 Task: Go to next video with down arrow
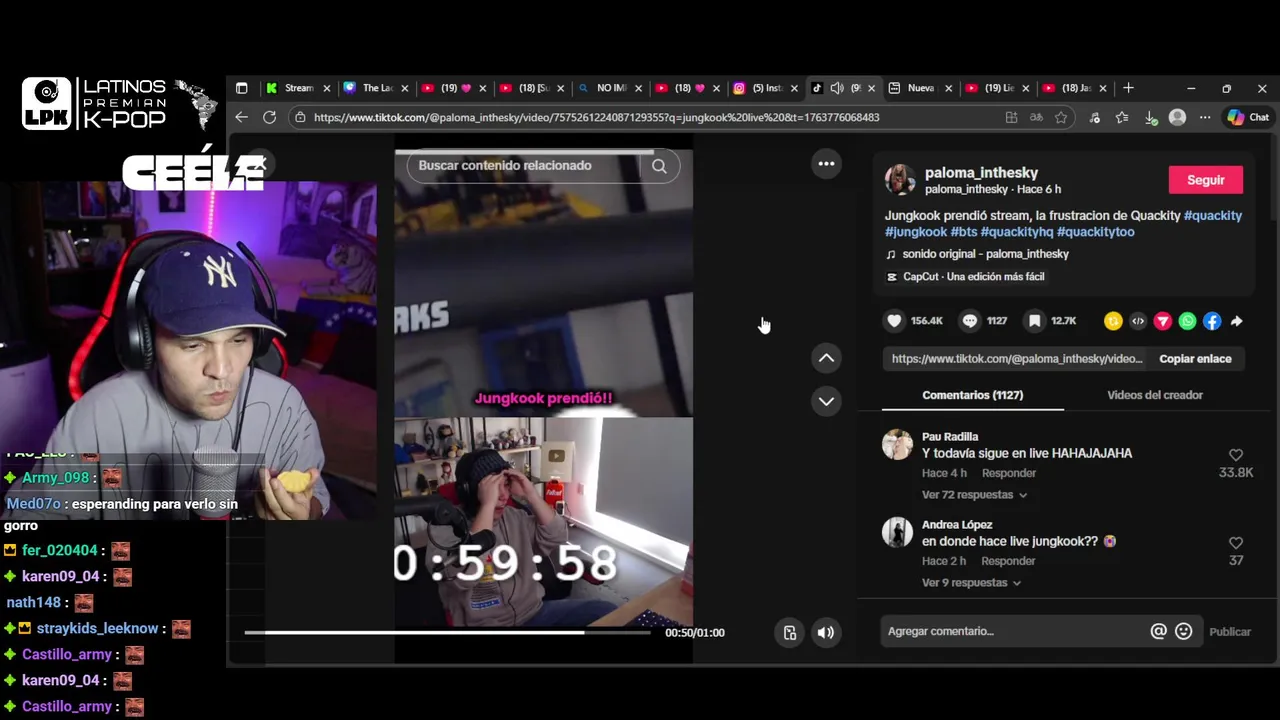[x=826, y=401]
